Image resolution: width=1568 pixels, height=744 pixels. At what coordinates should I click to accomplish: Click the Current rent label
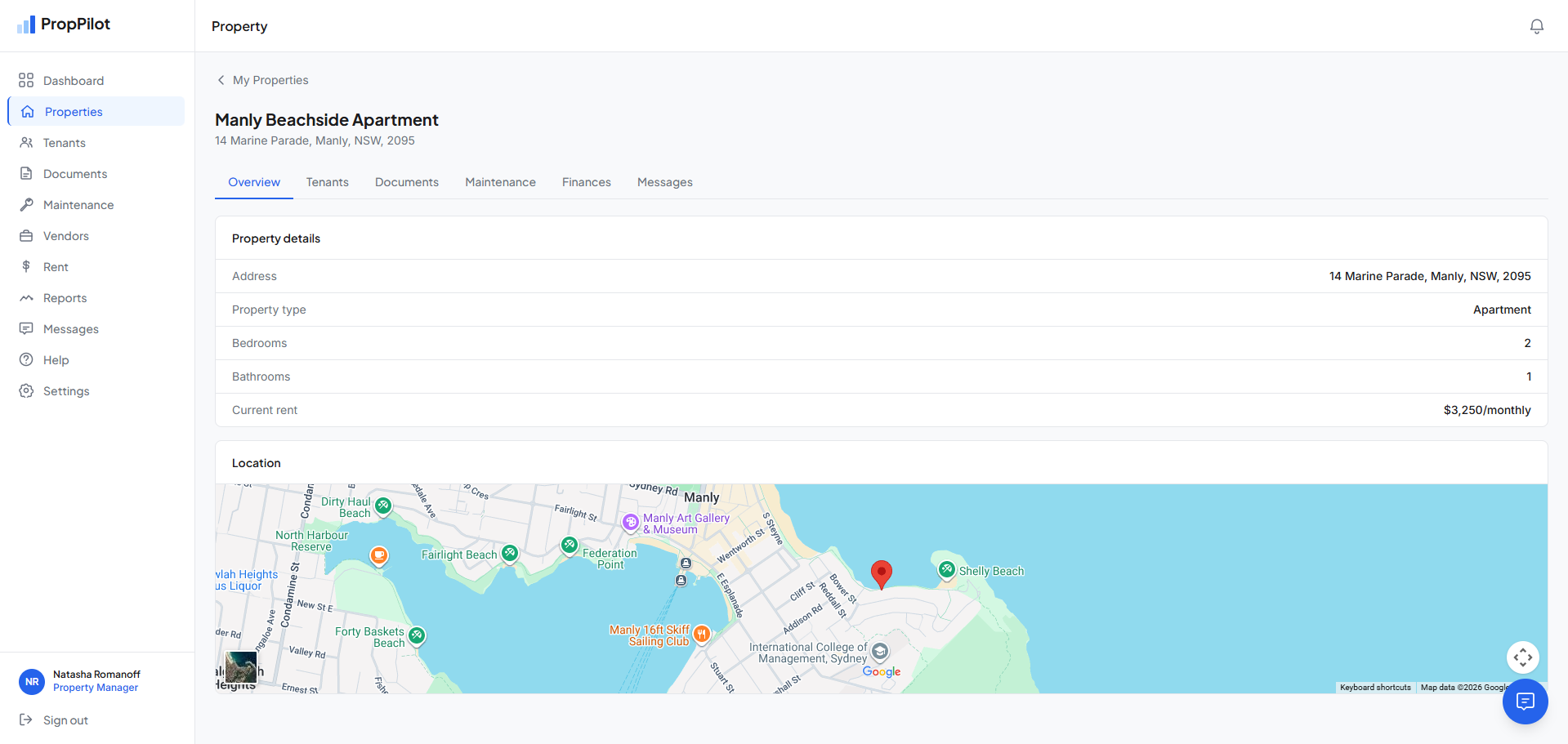[x=265, y=410]
